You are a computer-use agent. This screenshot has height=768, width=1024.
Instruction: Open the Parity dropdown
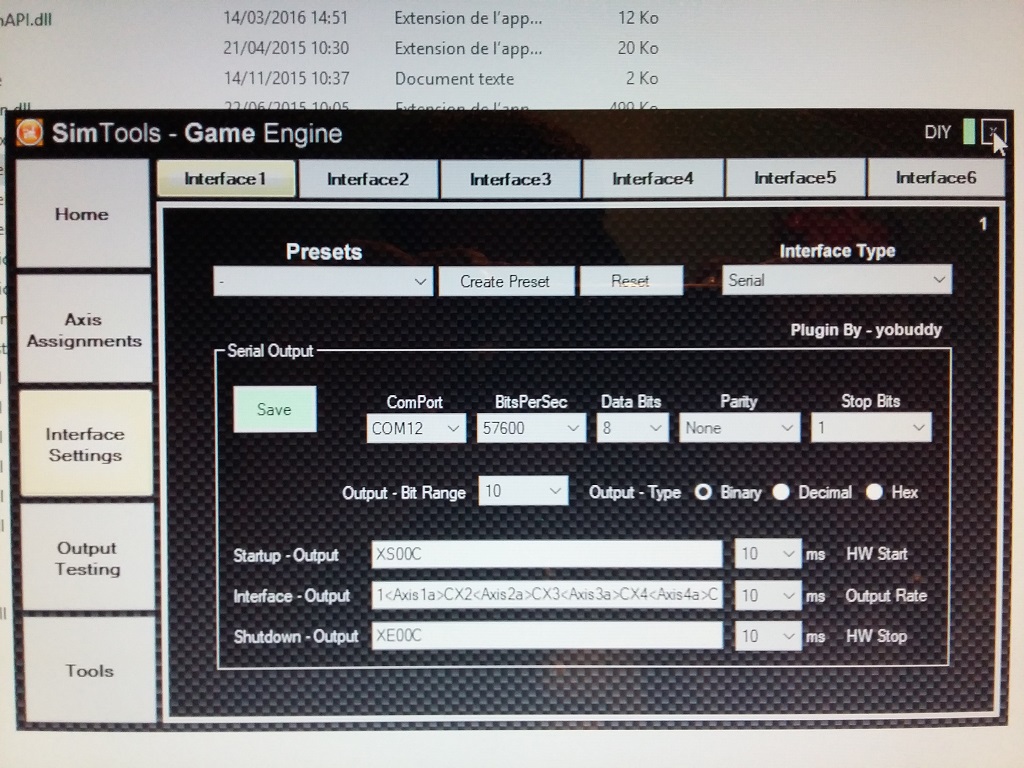pos(739,428)
